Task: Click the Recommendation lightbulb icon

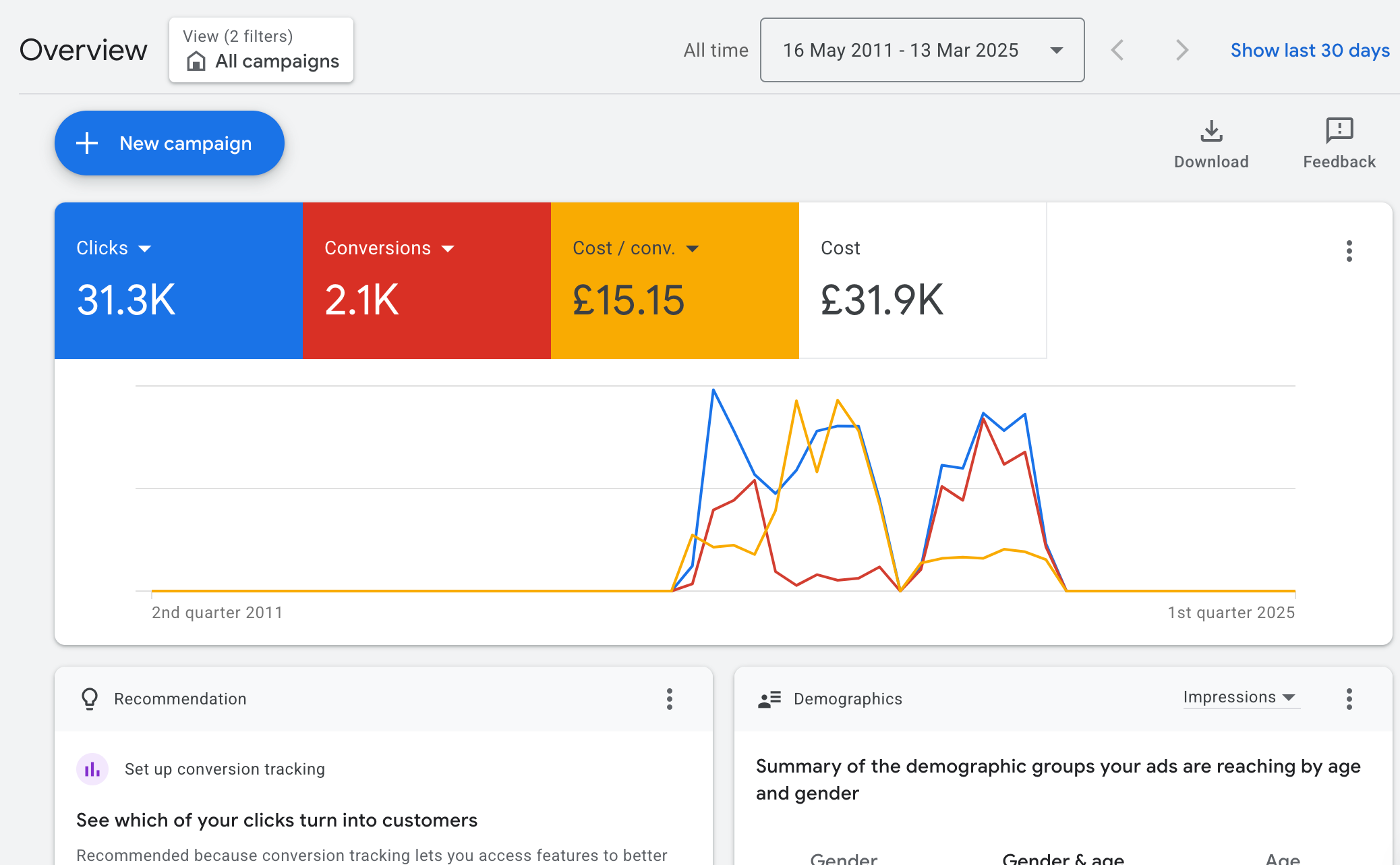Action: click(90, 699)
